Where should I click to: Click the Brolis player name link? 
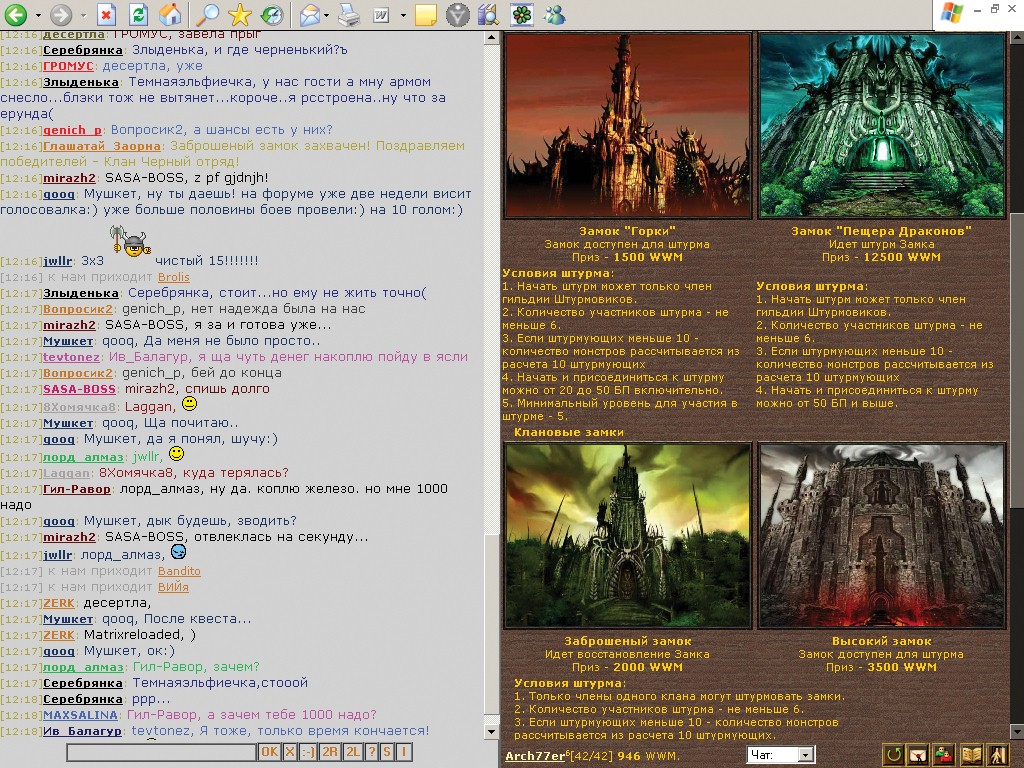click(174, 277)
